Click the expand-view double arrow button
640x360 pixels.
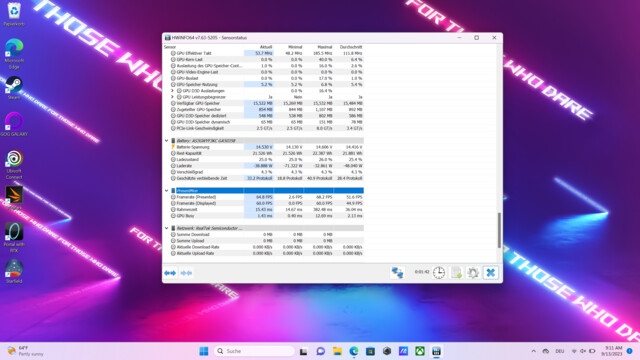pos(170,273)
